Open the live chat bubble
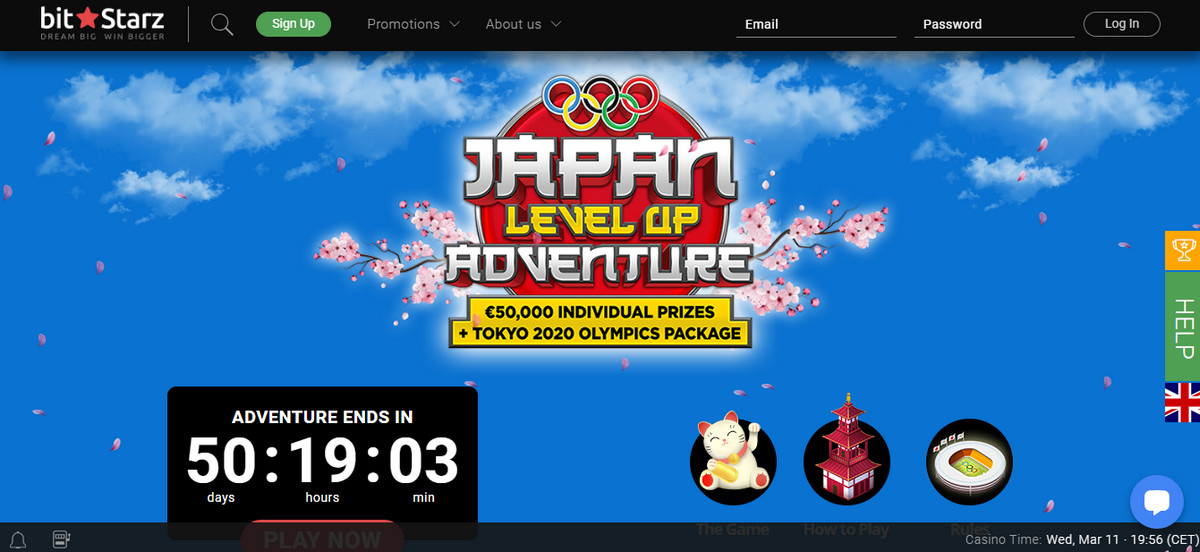This screenshot has height=552, width=1200. coord(1156,502)
